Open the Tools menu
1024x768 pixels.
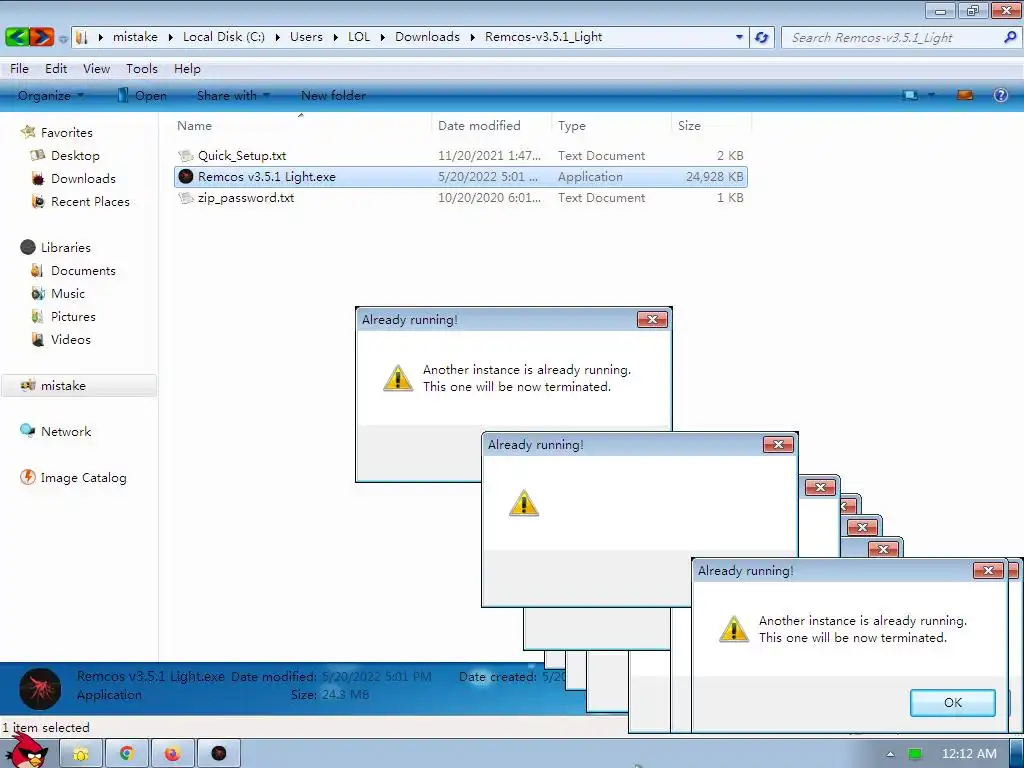(142, 69)
